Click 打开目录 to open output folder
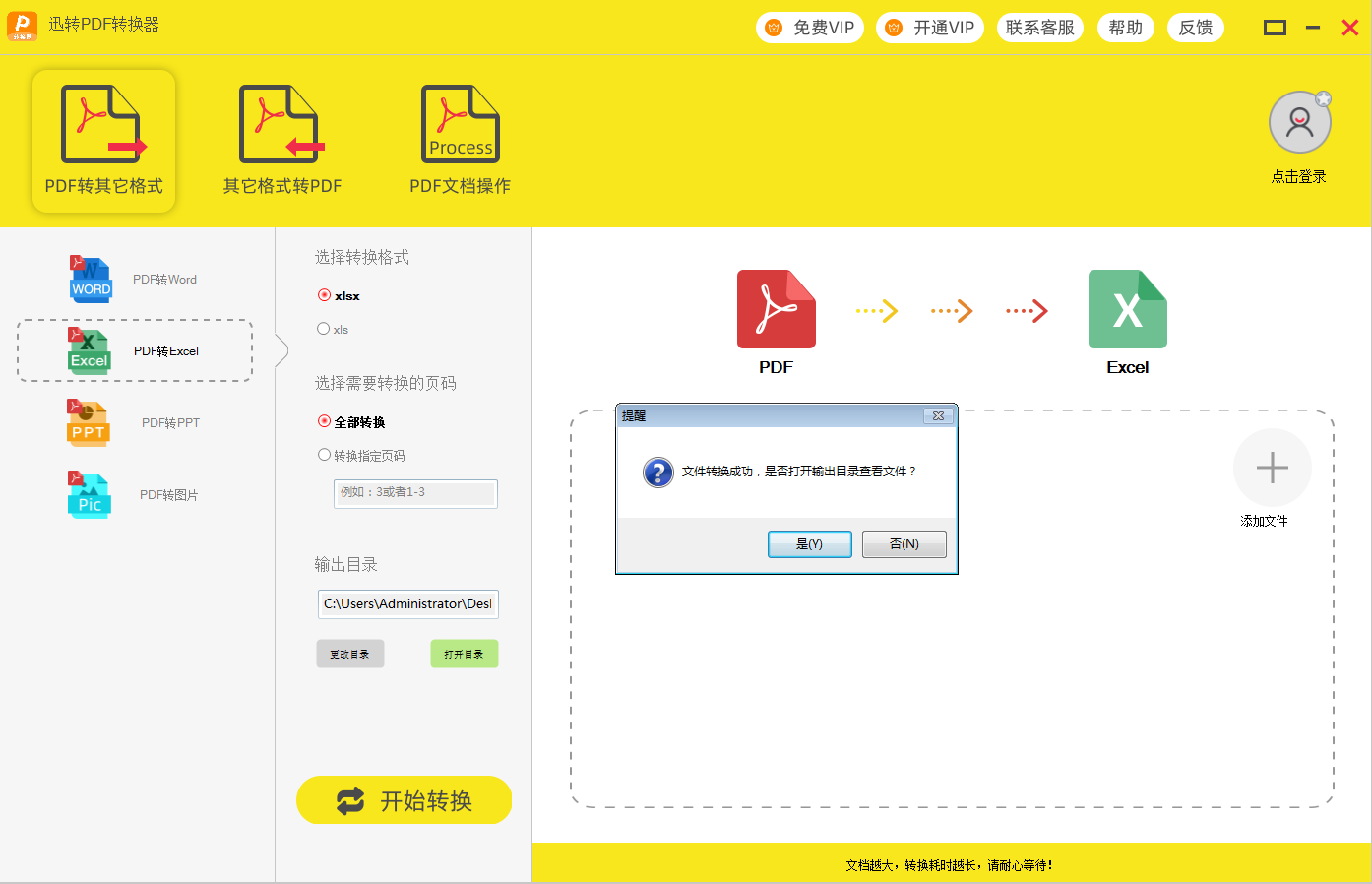The height and width of the screenshot is (884, 1372). pyautogui.click(x=465, y=654)
